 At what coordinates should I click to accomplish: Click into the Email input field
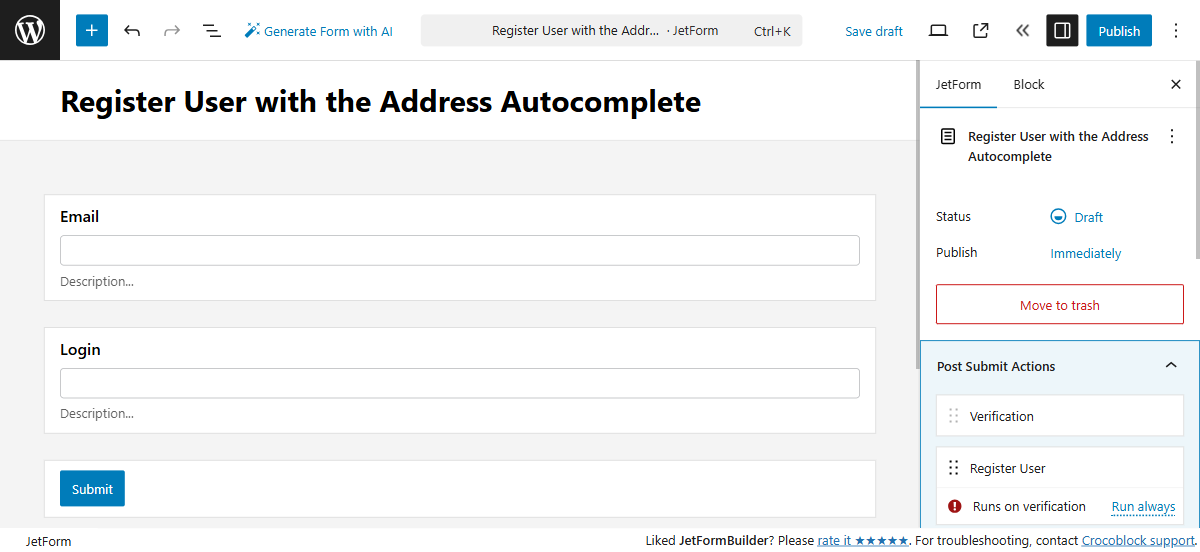[x=460, y=250]
